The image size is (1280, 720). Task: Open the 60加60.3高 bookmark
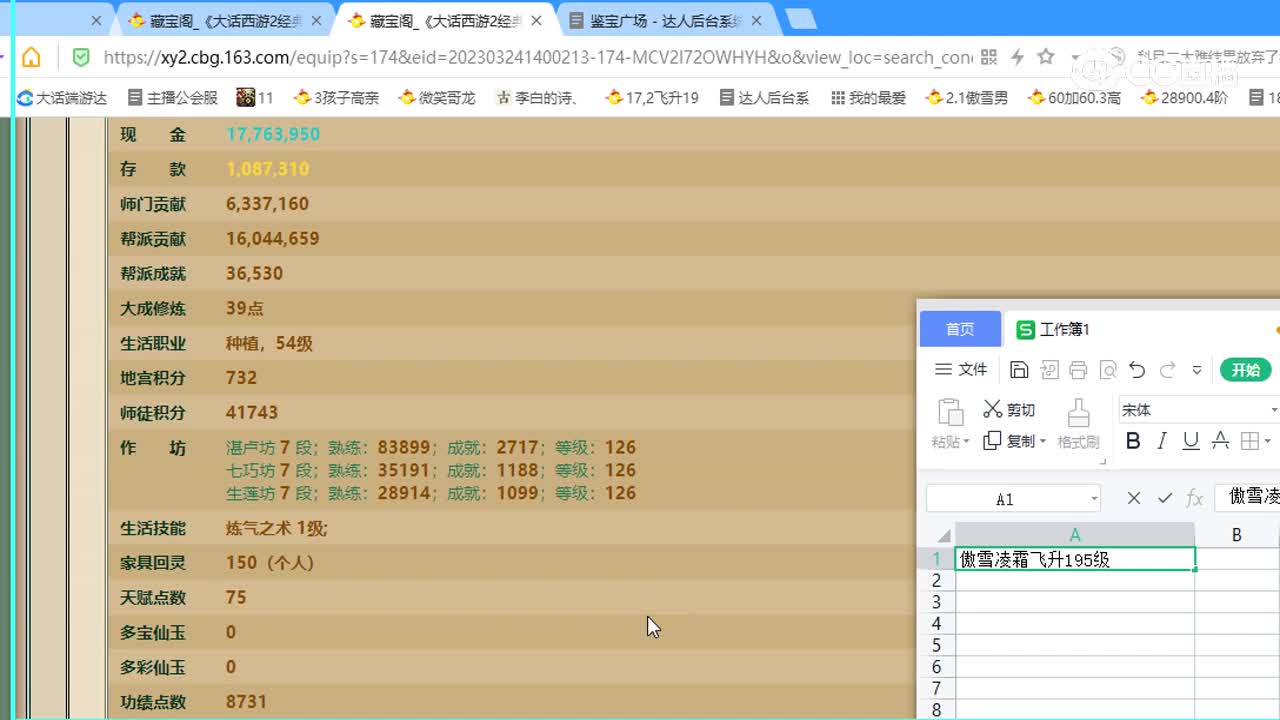[x=1074, y=97]
